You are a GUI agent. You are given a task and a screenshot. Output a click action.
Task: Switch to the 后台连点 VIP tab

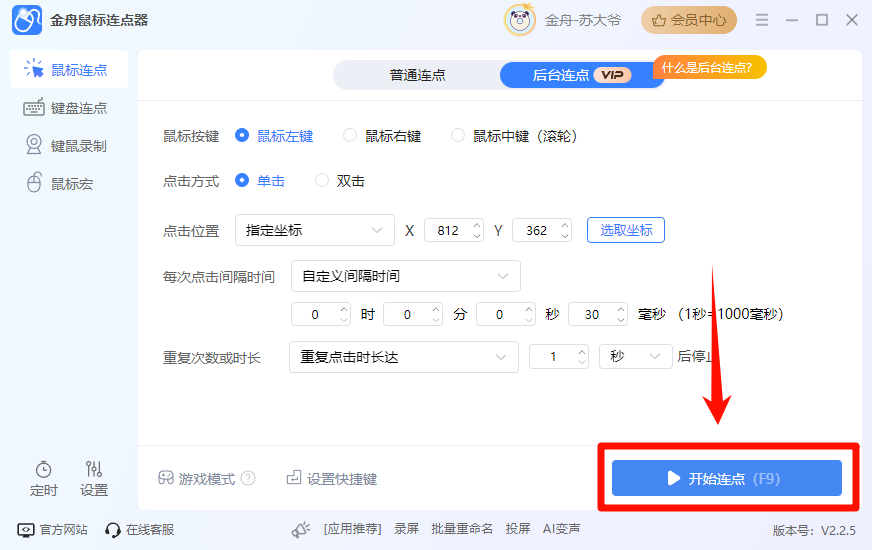581,75
